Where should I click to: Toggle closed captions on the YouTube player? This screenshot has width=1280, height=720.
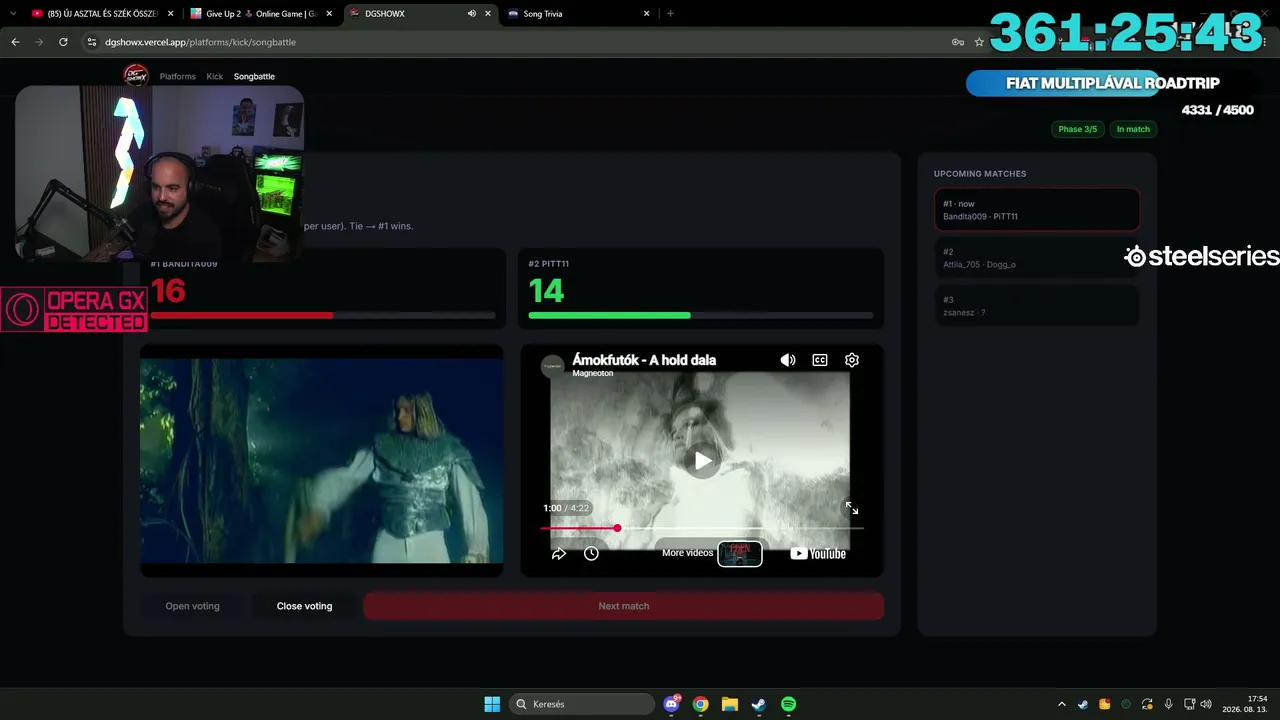click(x=820, y=360)
